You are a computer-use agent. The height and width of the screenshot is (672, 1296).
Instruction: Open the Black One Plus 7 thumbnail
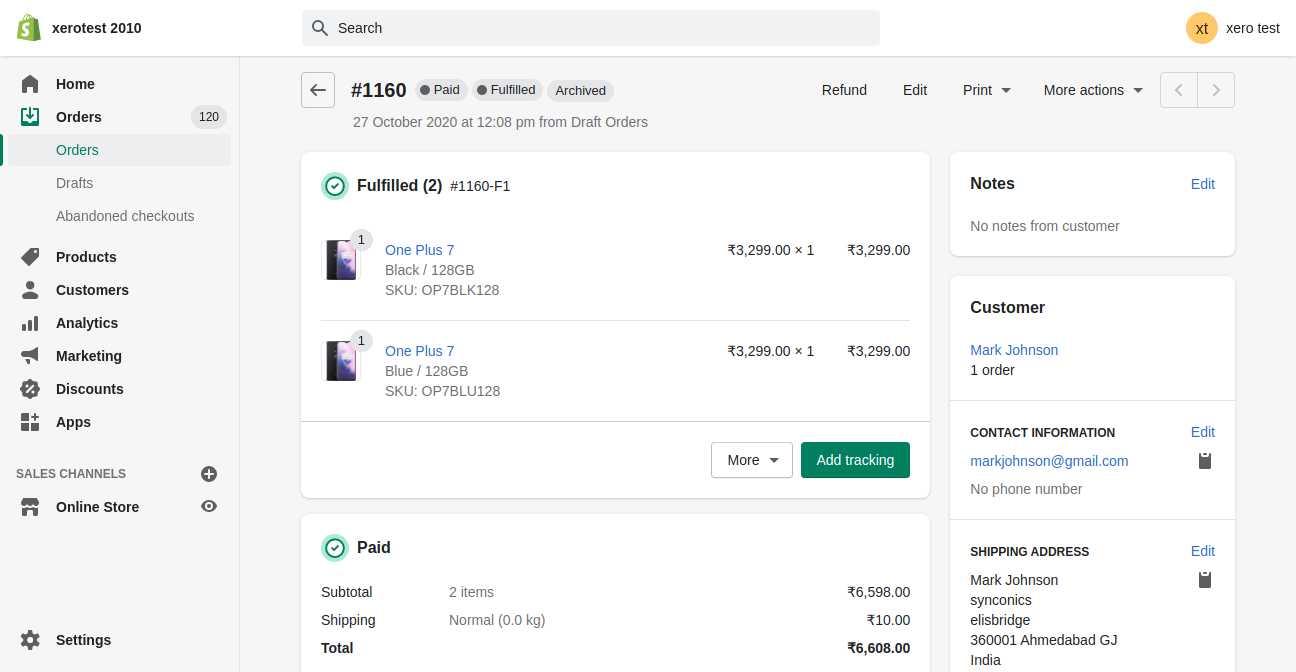coord(341,260)
